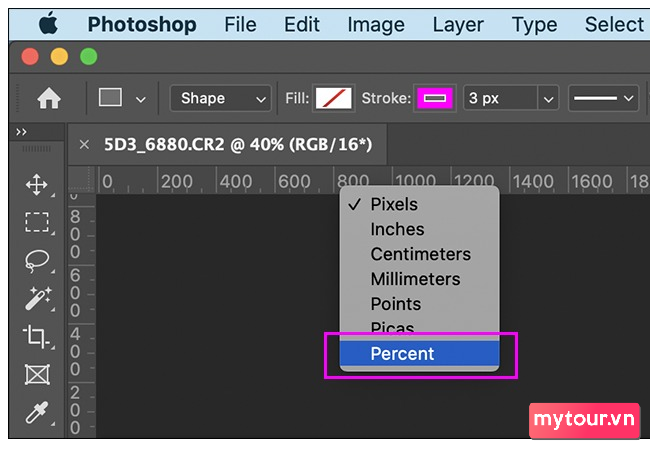Screen dimensions: 650x451
Task: Select Percent from the ruler units menu
Action: [402, 354]
